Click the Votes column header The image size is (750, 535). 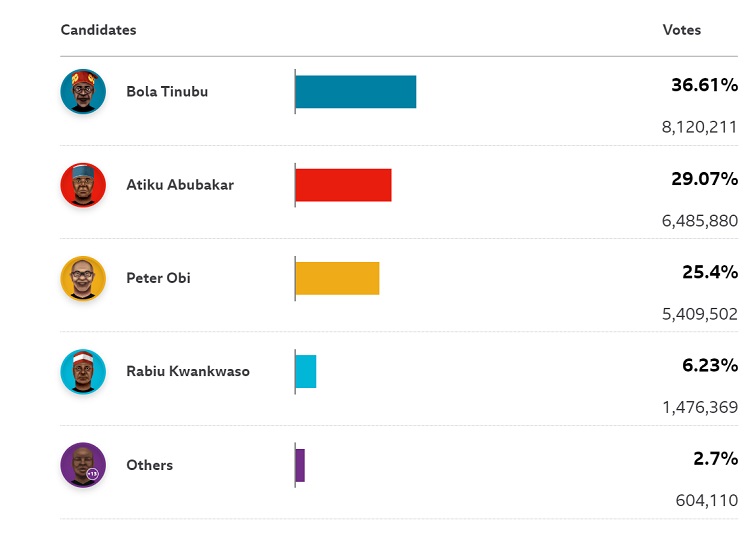[682, 30]
